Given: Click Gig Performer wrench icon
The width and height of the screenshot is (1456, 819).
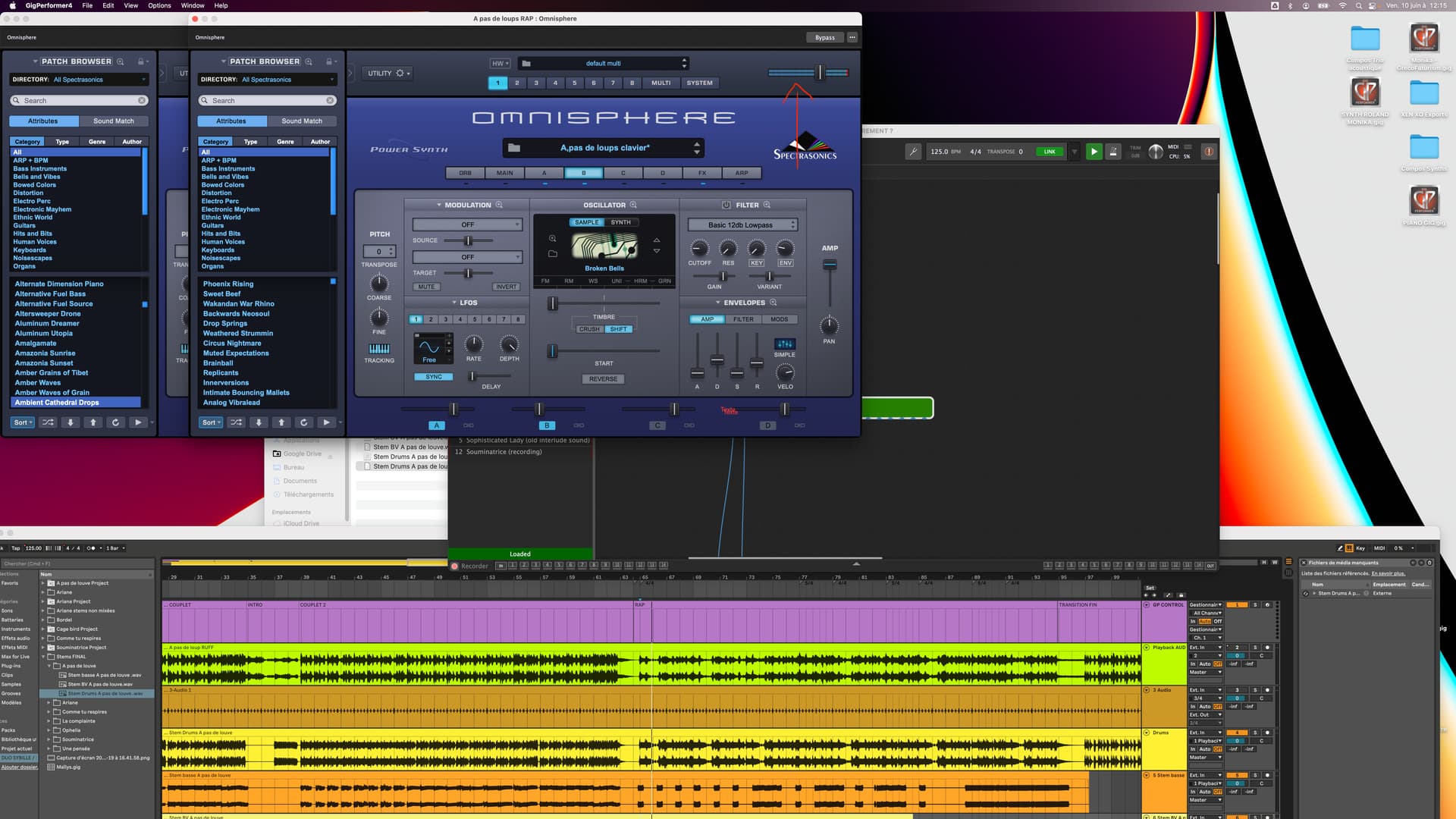Looking at the screenshot, I should pyautogui.click(x=913, y=152).
